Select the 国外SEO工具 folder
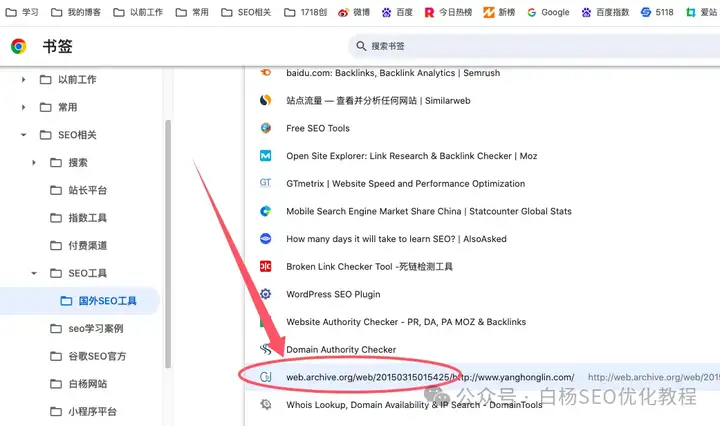Screen dimensions: 720x426 pyautogui.click(x=99, y=301)
